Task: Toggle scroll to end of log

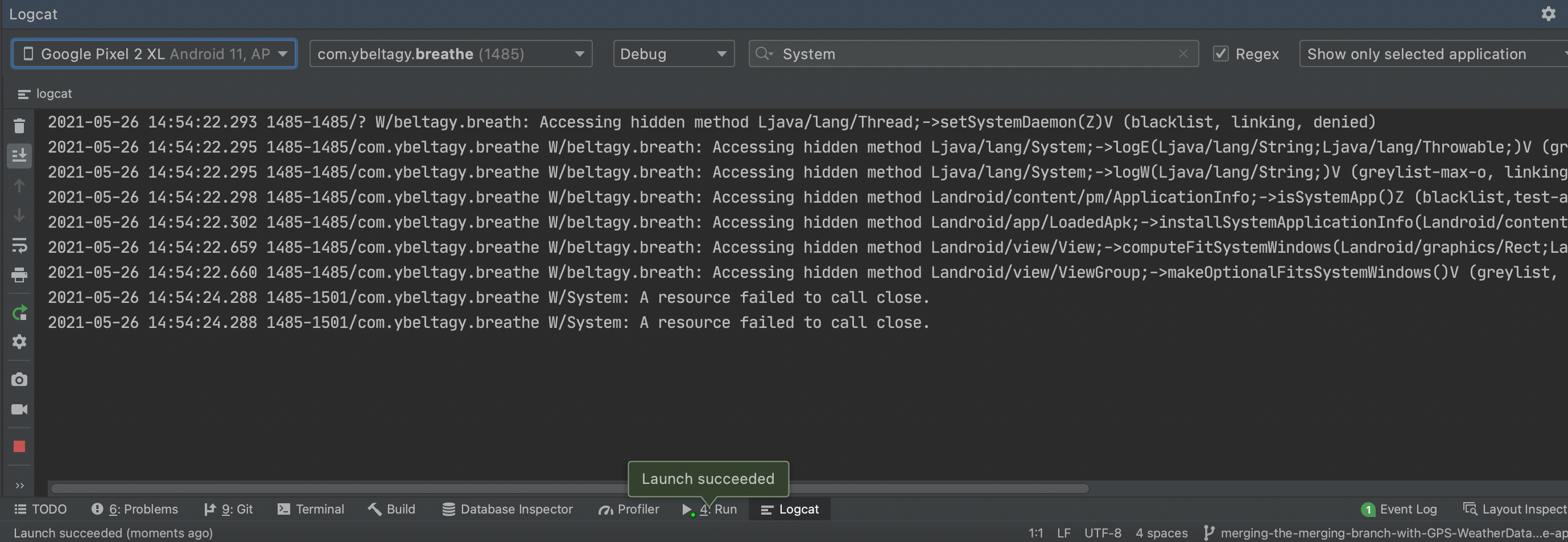Action: pos(19,155)
